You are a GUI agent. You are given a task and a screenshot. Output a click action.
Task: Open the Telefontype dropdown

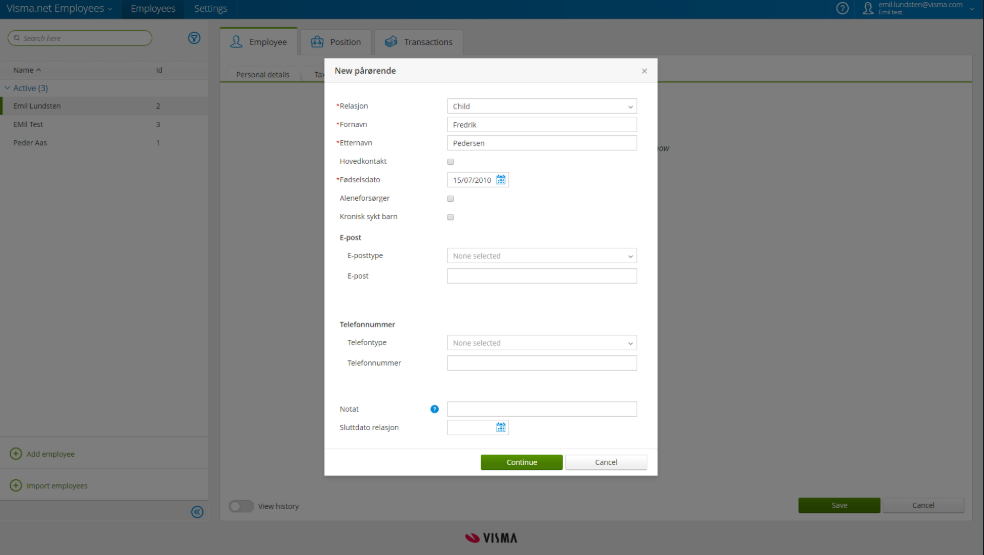pos(542,343)
